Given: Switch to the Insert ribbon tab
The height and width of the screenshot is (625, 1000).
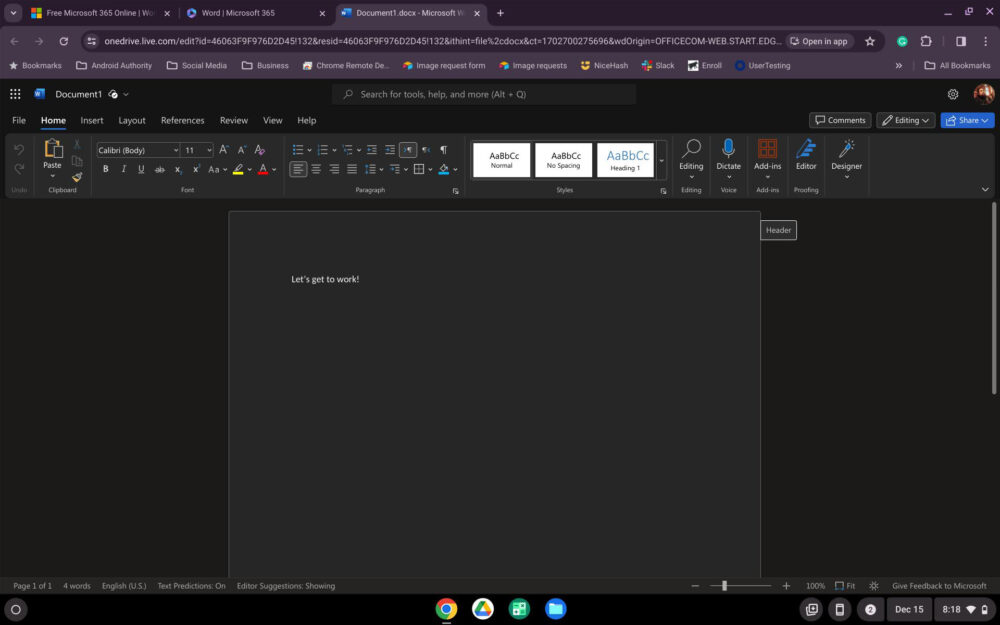Looking at the screenshot, I should pyautogui.click(x=92, y=120).
